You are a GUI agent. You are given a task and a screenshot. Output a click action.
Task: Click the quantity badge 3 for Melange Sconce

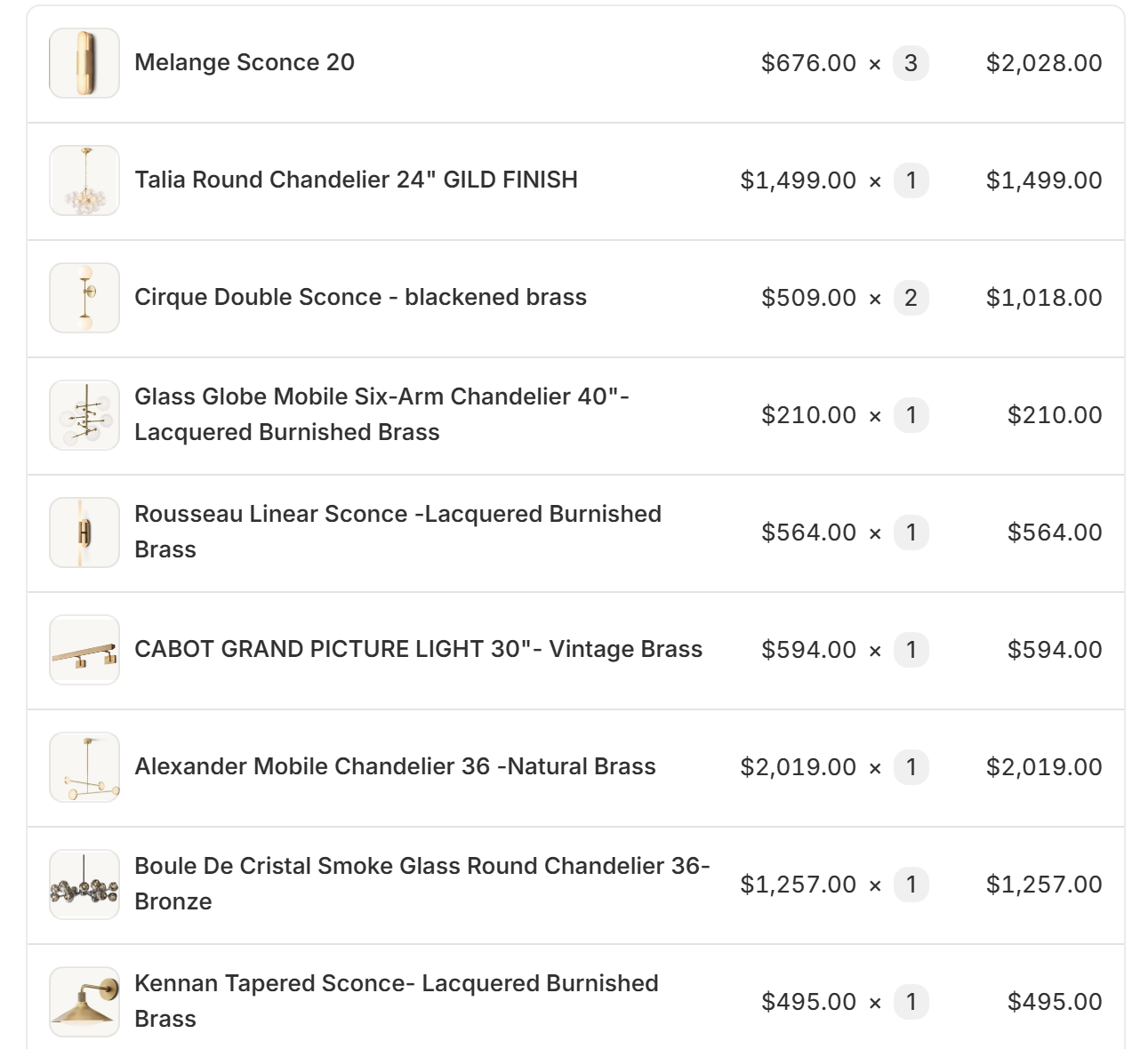click(x=911, y=63)
